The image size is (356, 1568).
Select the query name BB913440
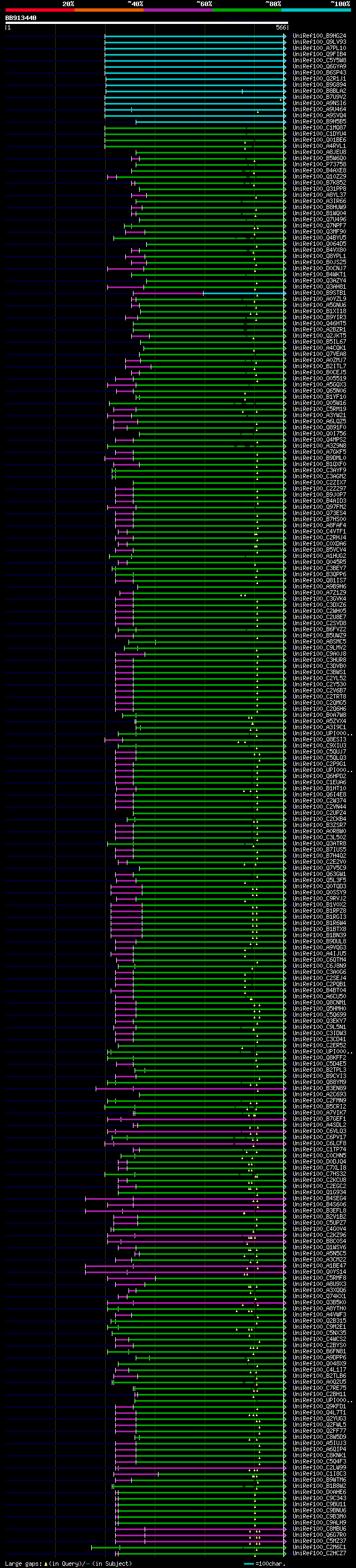(21, 18)
